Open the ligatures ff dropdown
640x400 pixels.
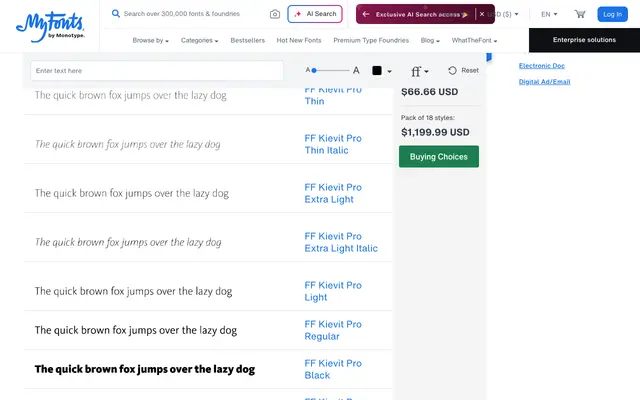tap(420, 71)
